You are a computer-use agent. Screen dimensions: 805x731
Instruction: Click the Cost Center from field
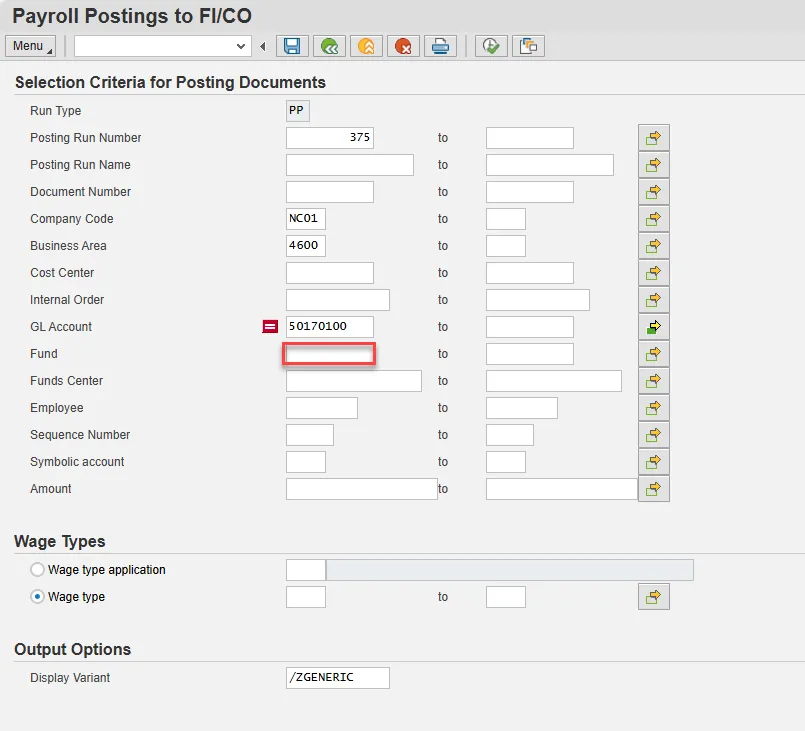329,273
